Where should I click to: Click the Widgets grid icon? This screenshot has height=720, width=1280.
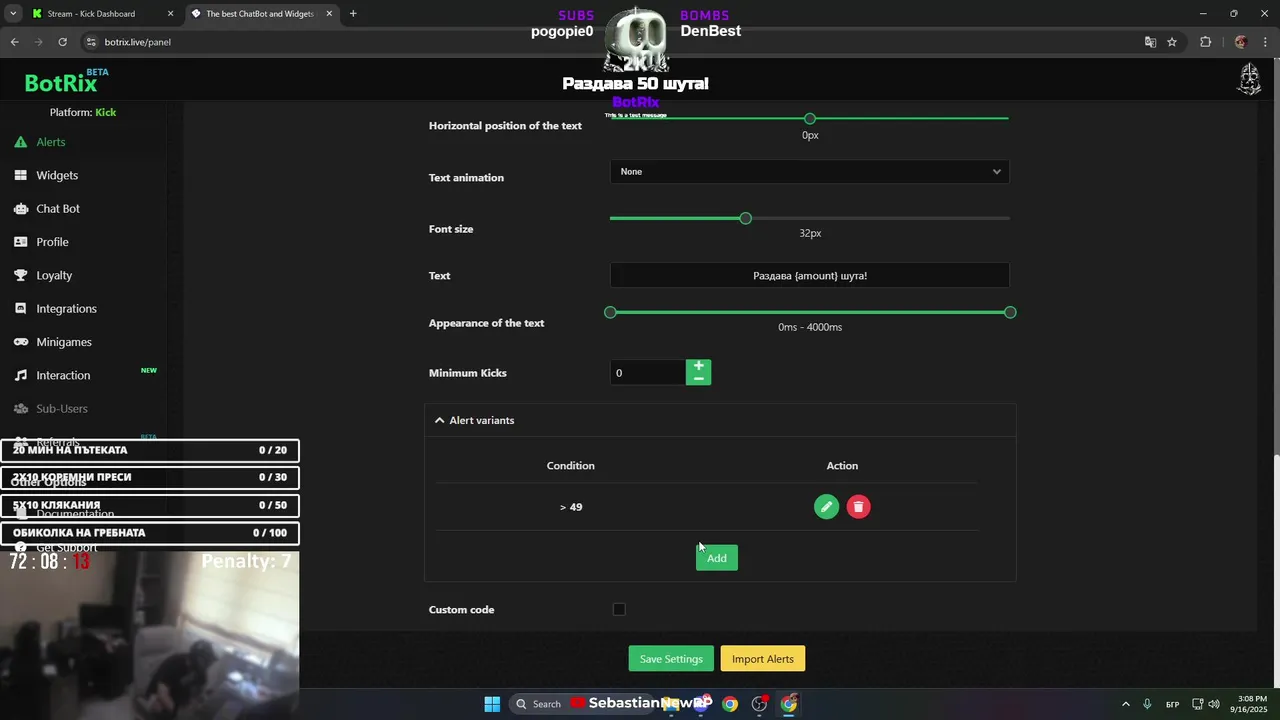(x=20, y=175)
